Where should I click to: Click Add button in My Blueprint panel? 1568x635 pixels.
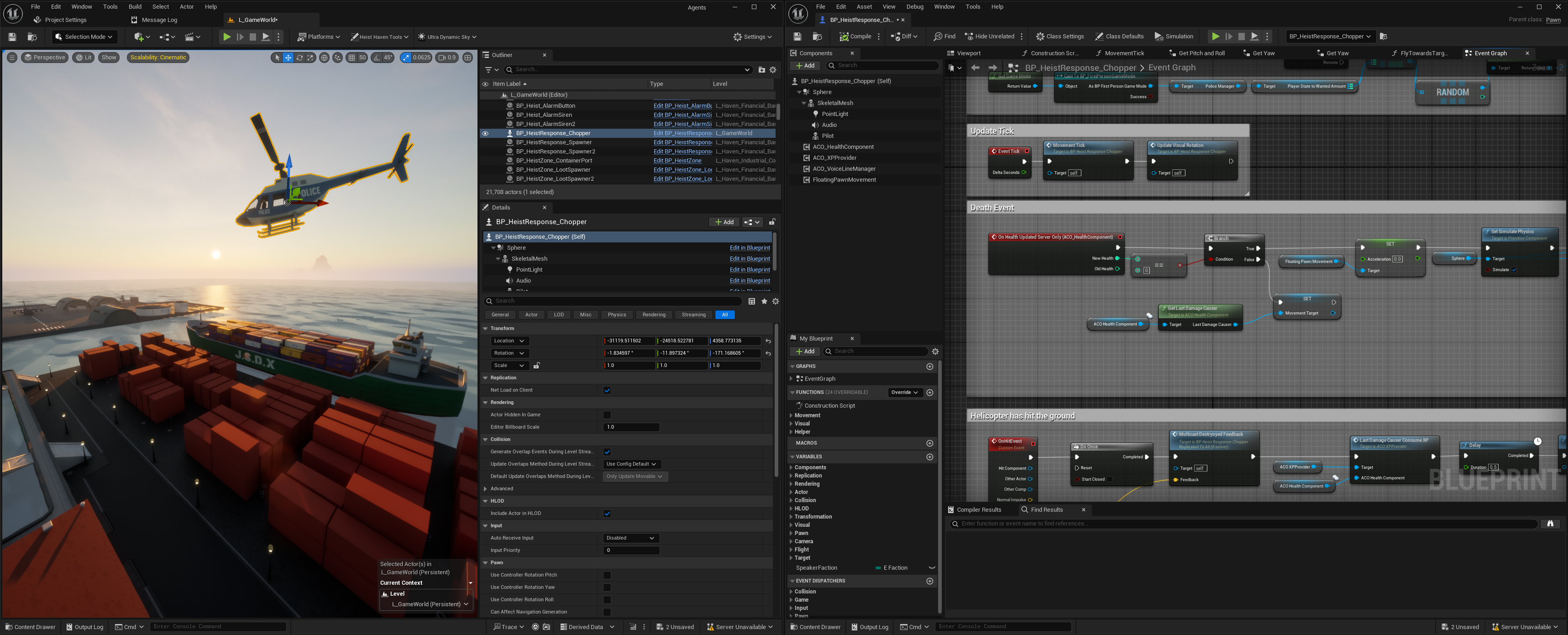(805, 352)
